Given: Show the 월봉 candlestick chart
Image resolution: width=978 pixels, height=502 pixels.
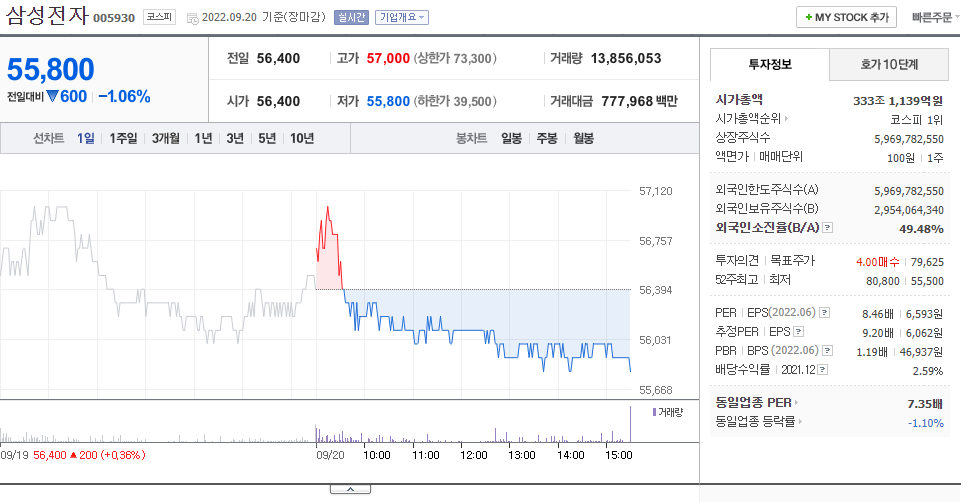Looking at the screenshot, I should (584, 138).
